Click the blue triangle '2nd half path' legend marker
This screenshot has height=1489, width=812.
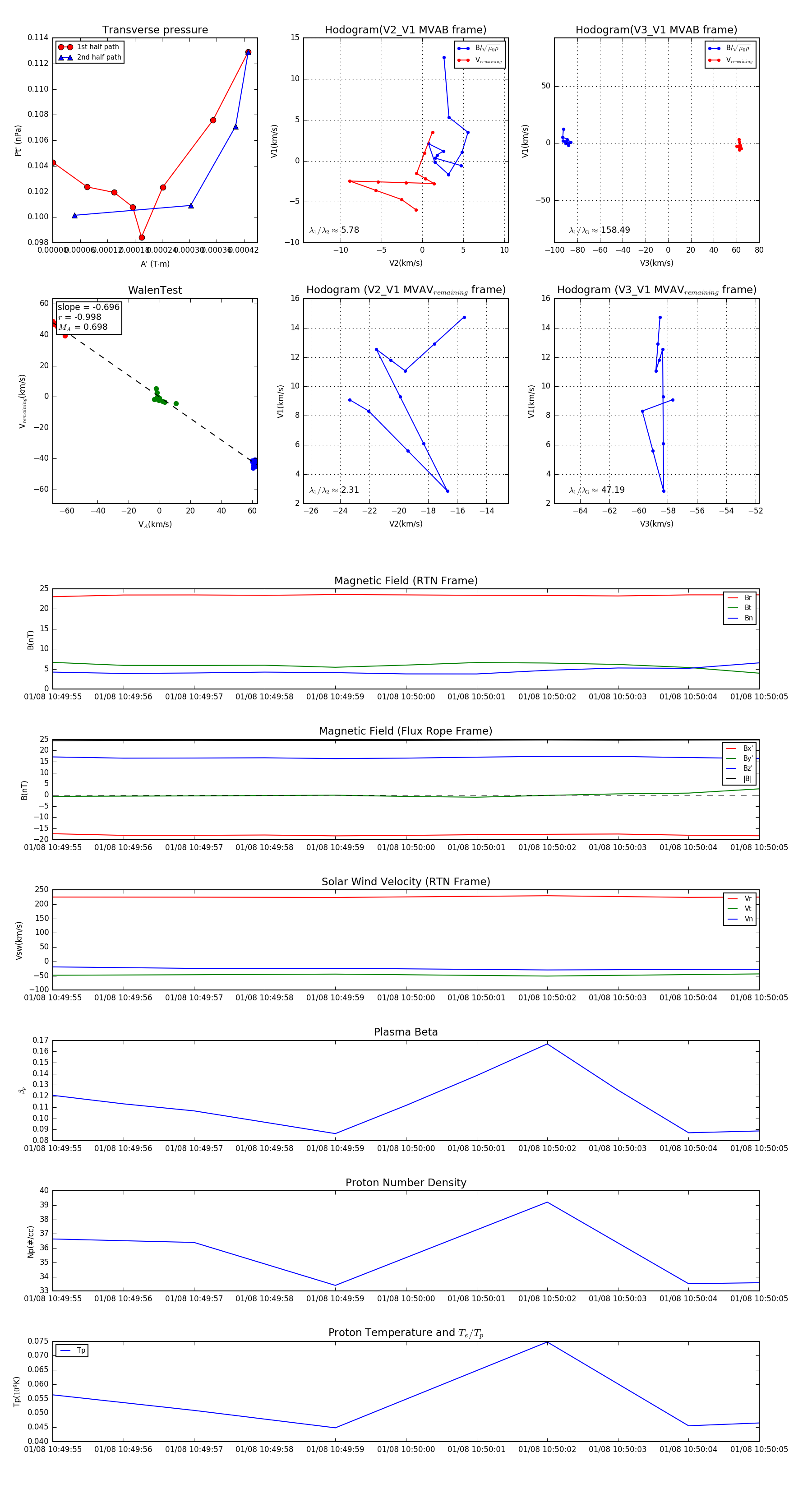65,57
